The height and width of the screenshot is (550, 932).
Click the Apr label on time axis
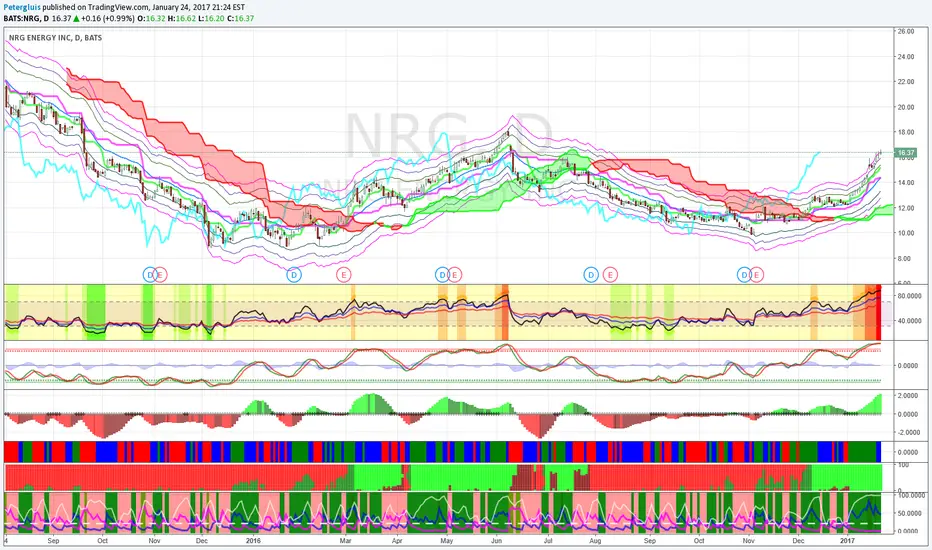[397, 540]
